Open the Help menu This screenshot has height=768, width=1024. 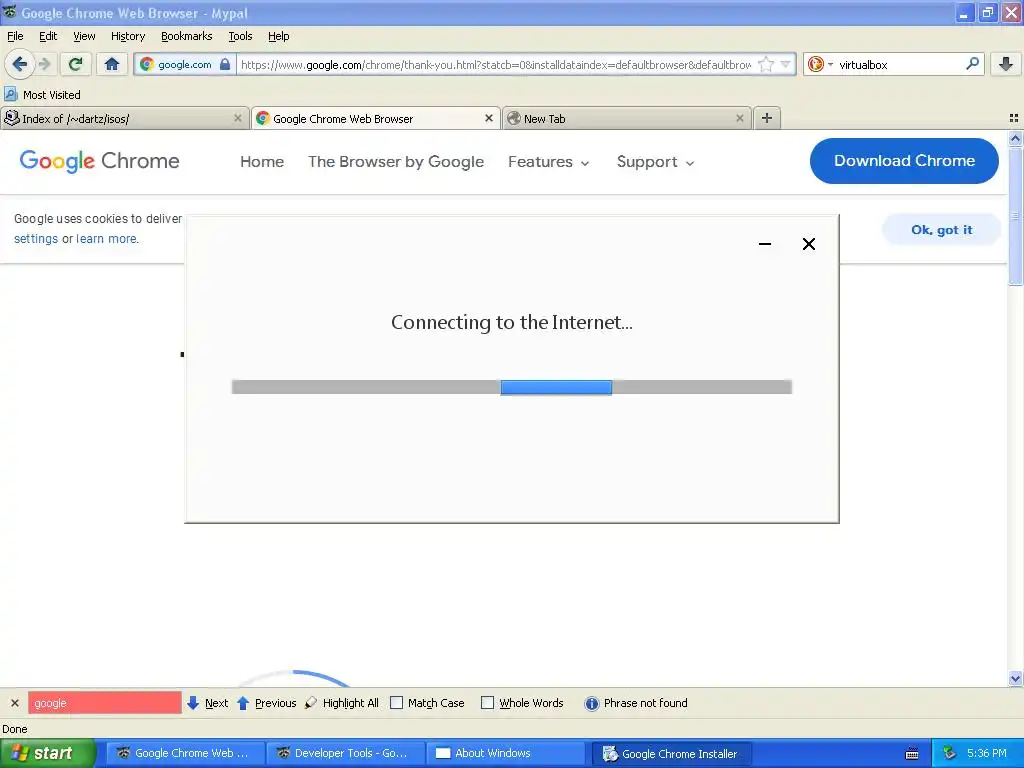click(x=278, y=36)
